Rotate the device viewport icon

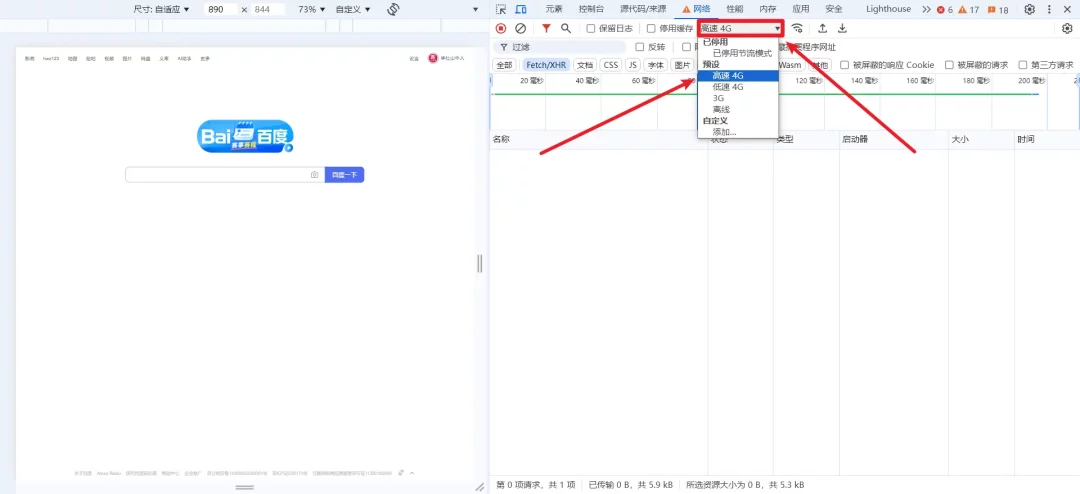pos(393,9)
